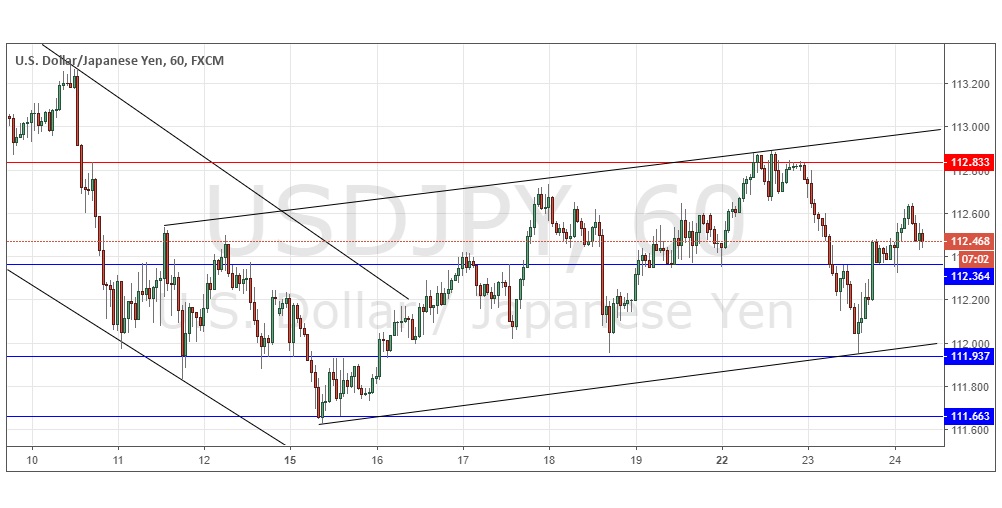The height and width of the screenshot is (508, 1002).
Task: Click date 24 on the time axis
Action: pos(894,462)
